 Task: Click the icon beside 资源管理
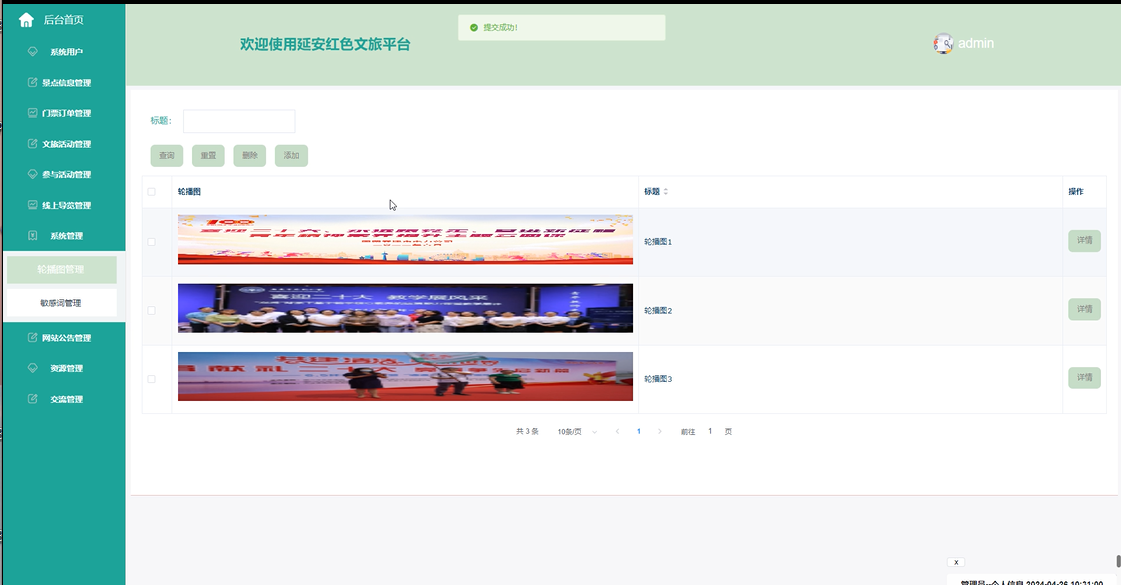tap(32, 368)
